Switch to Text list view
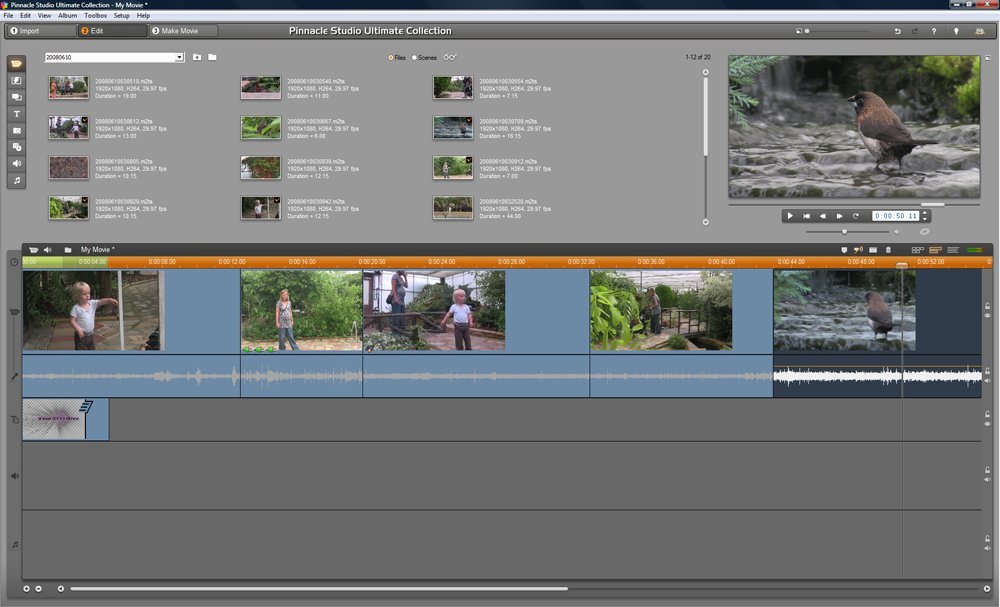The image size is (1000, 607). point(953,250)
